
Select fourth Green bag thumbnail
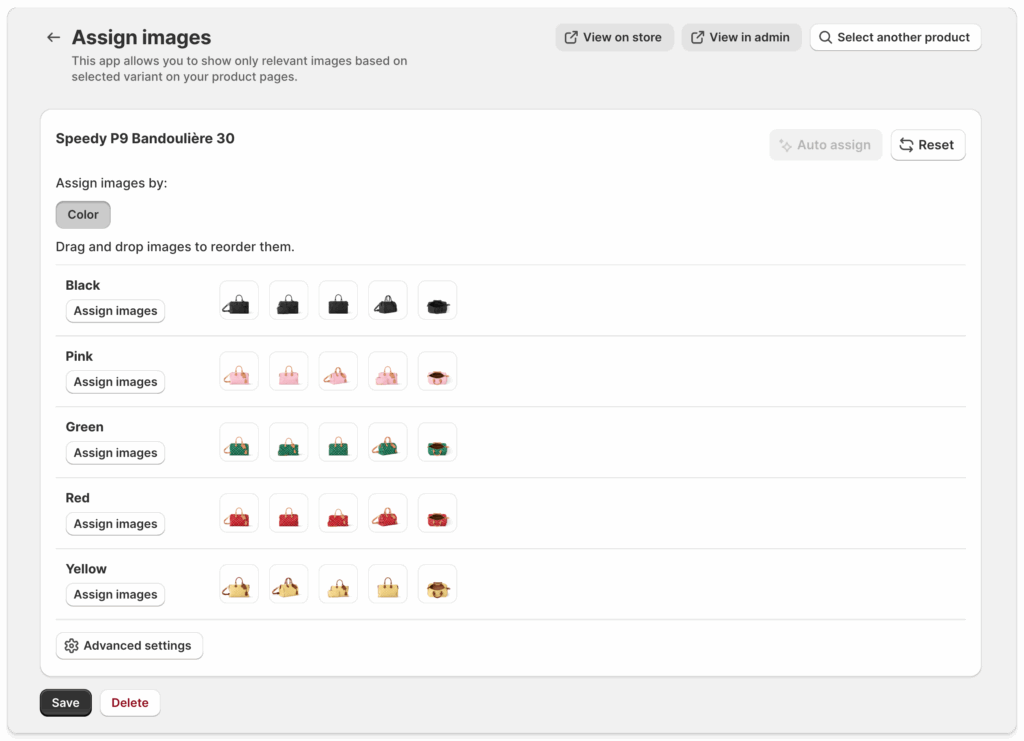pyautogui.click(x=388, y=442)
